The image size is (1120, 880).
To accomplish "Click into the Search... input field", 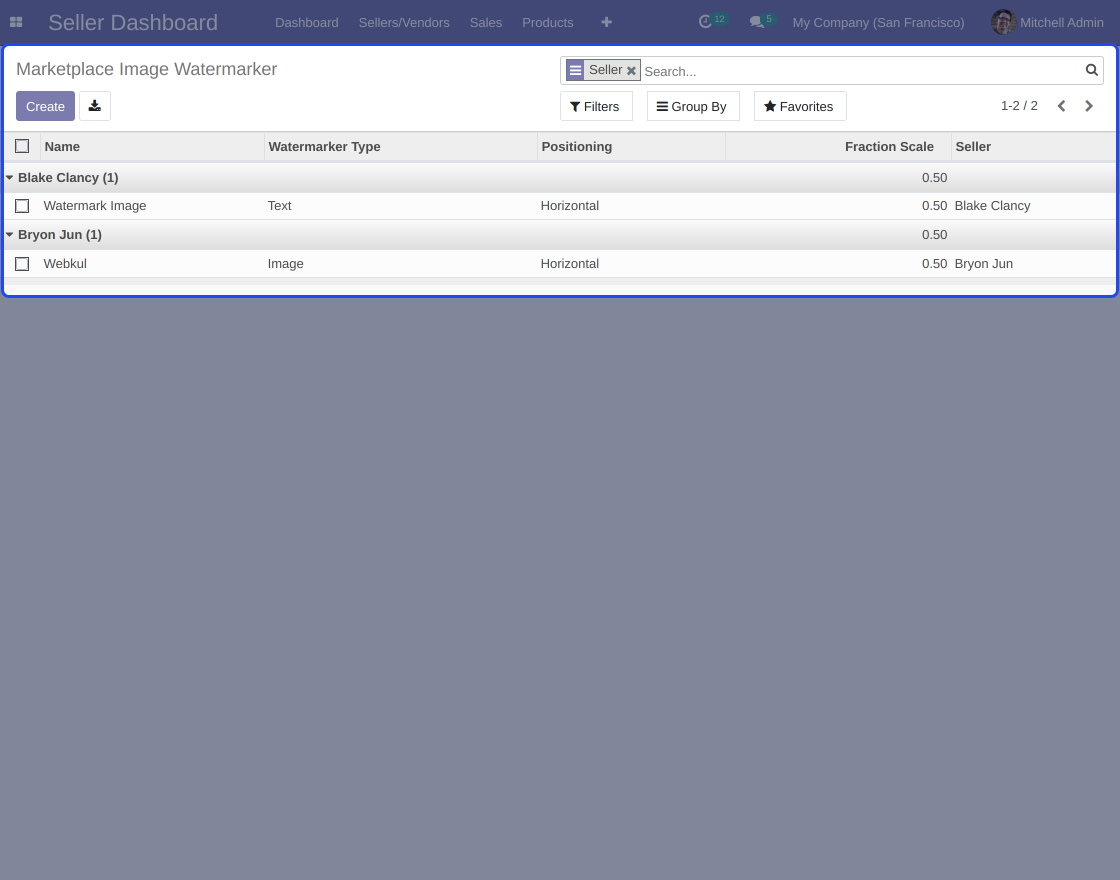I will click(x=861, y=71).
